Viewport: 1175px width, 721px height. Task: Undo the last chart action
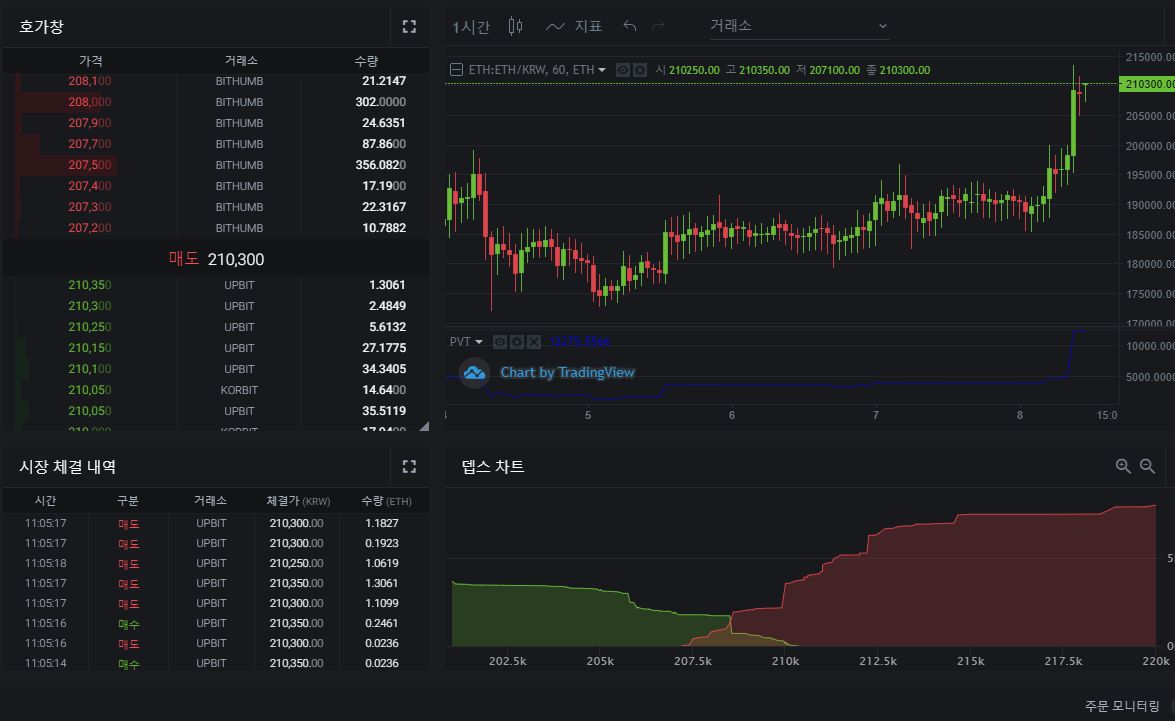coord(629,26)
